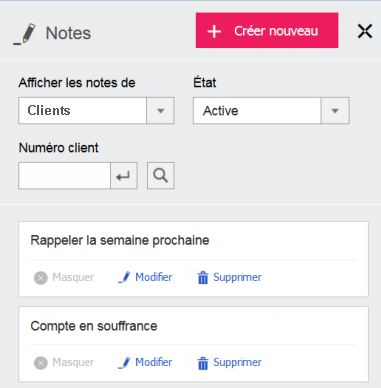Click the pencil icon next to Notes title
The width and height of the screenshot is (381, 388).
25,33
